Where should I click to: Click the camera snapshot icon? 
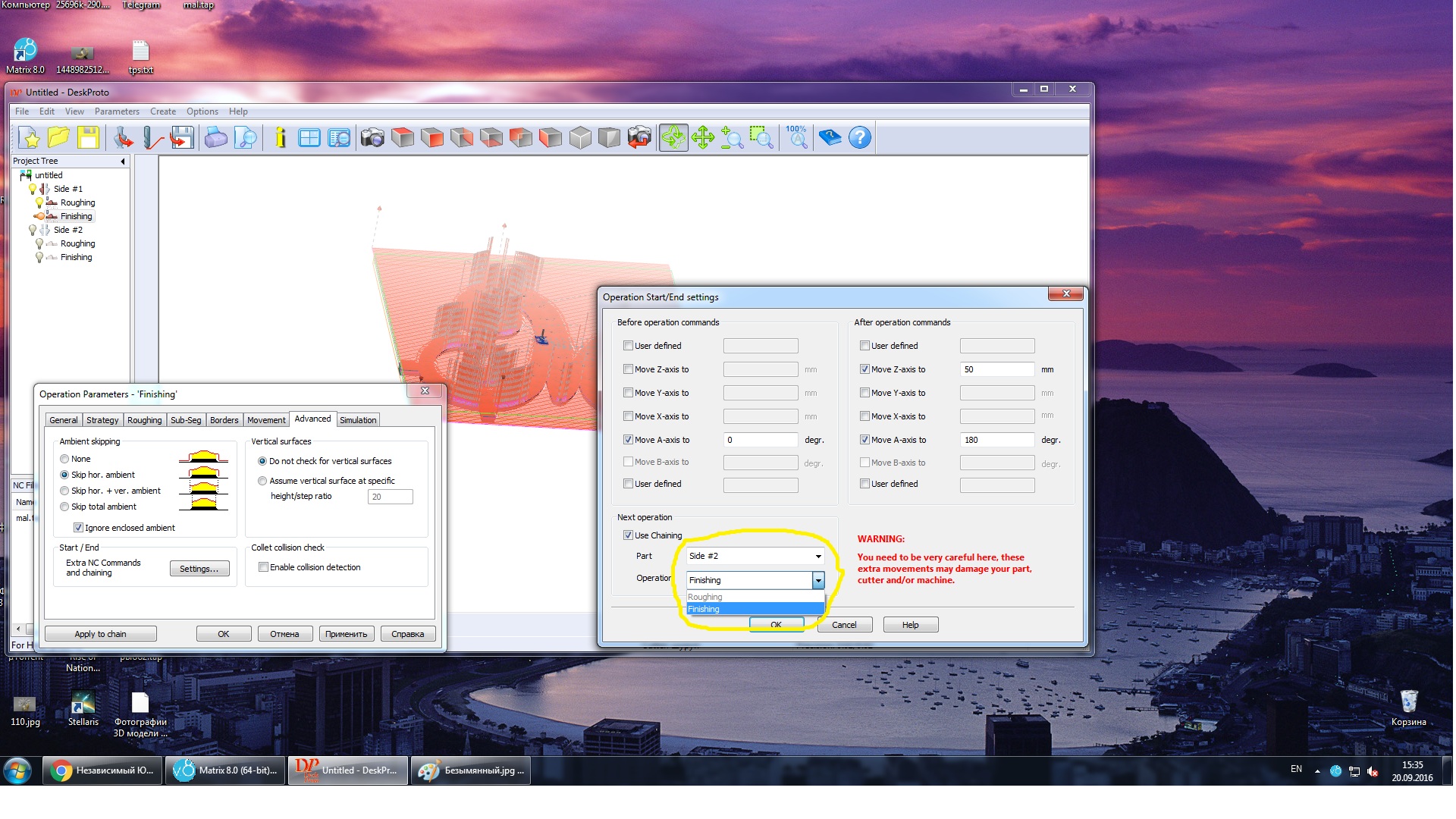[372, 138]
